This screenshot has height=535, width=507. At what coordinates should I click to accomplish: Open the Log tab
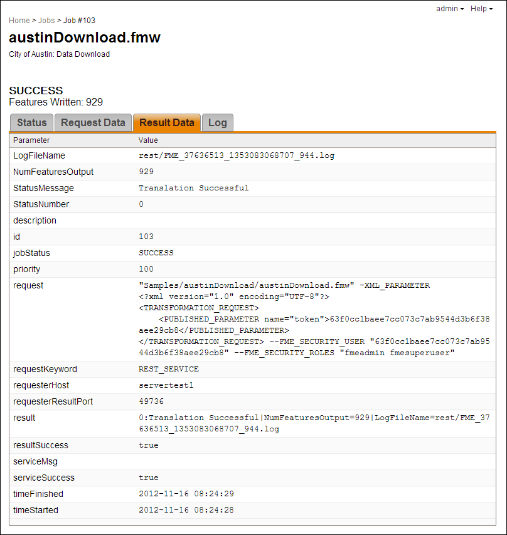pos(218,122)
